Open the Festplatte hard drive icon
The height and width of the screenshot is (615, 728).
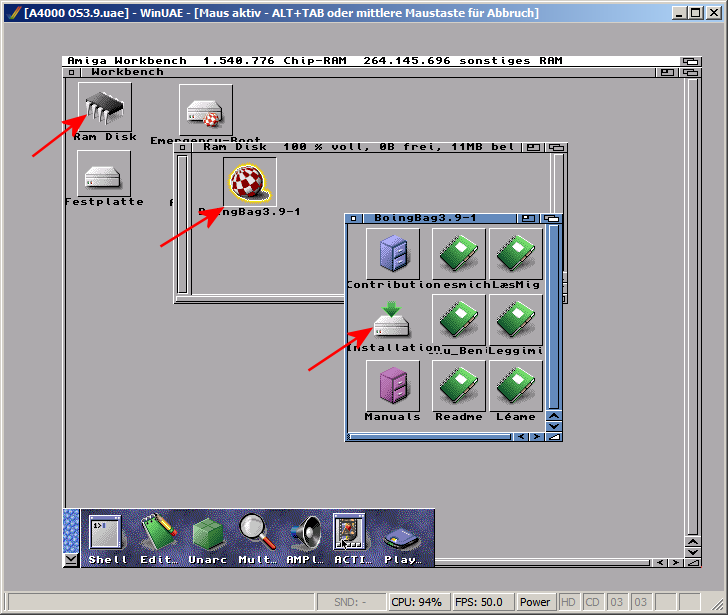point(104,174)
